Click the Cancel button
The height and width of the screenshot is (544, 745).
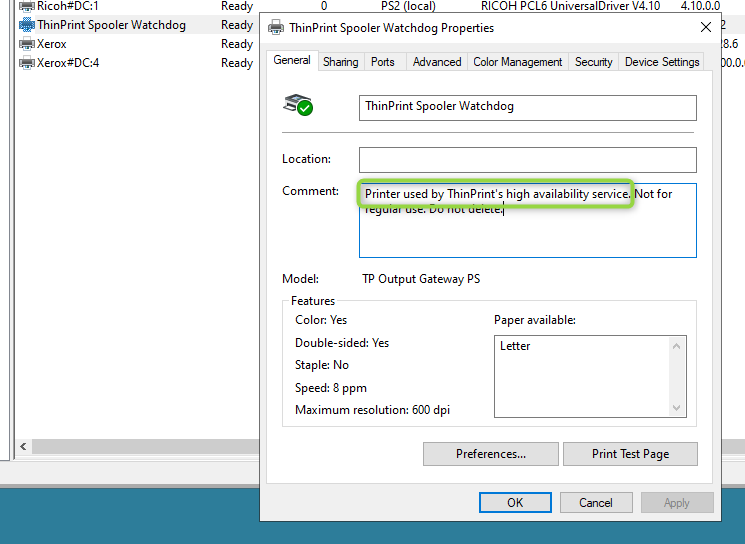coord(596,503)
